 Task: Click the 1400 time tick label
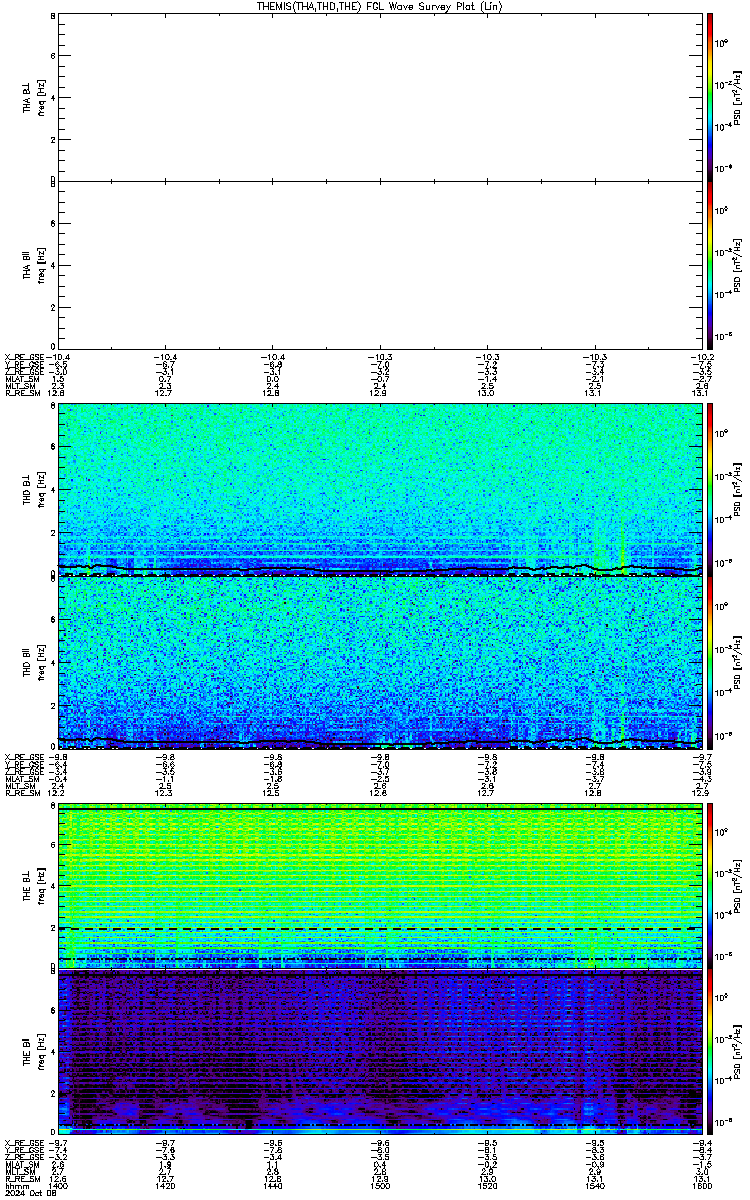click(x=59, y=1185)
